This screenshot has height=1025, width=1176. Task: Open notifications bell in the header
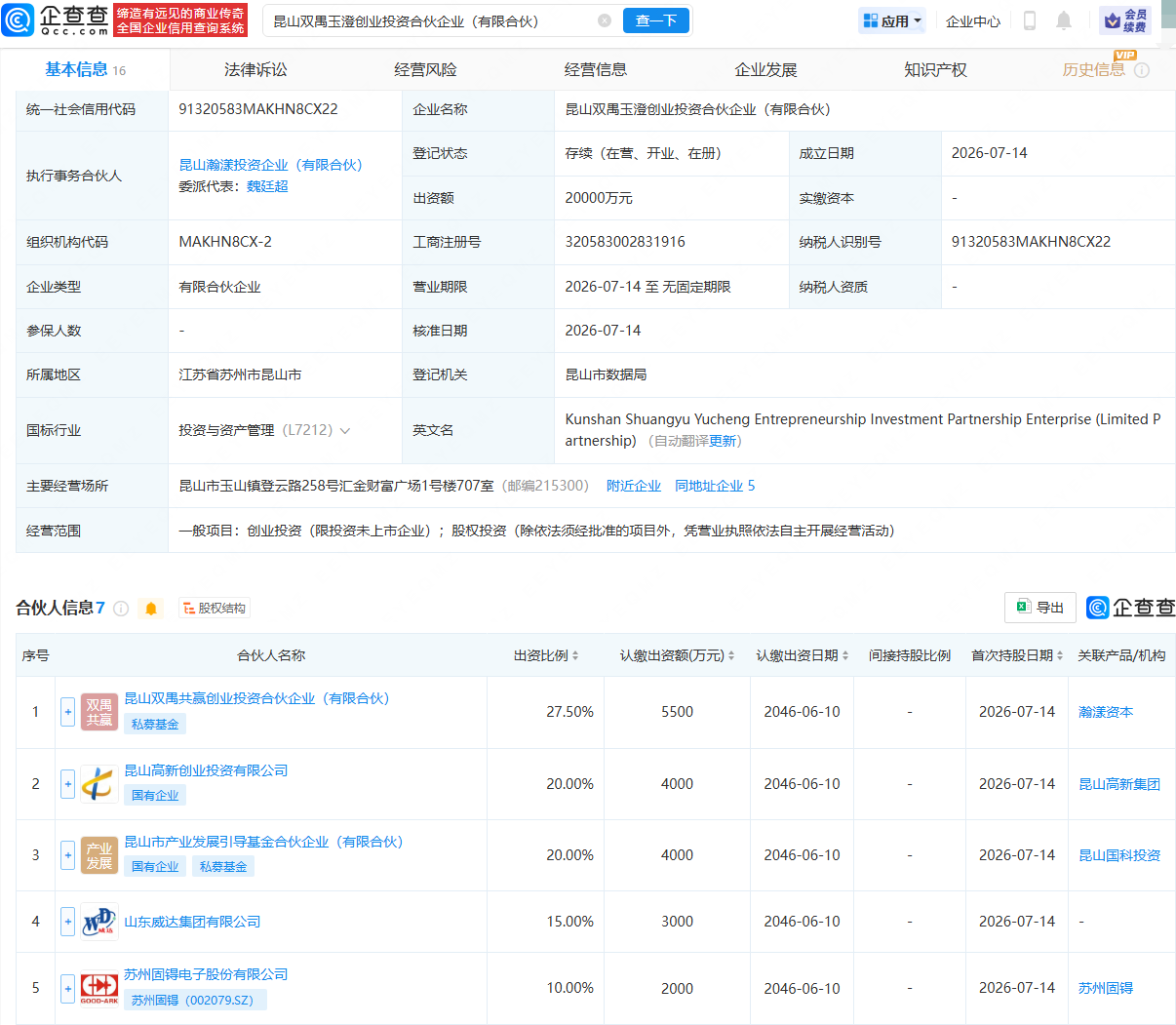[1064, 20]
